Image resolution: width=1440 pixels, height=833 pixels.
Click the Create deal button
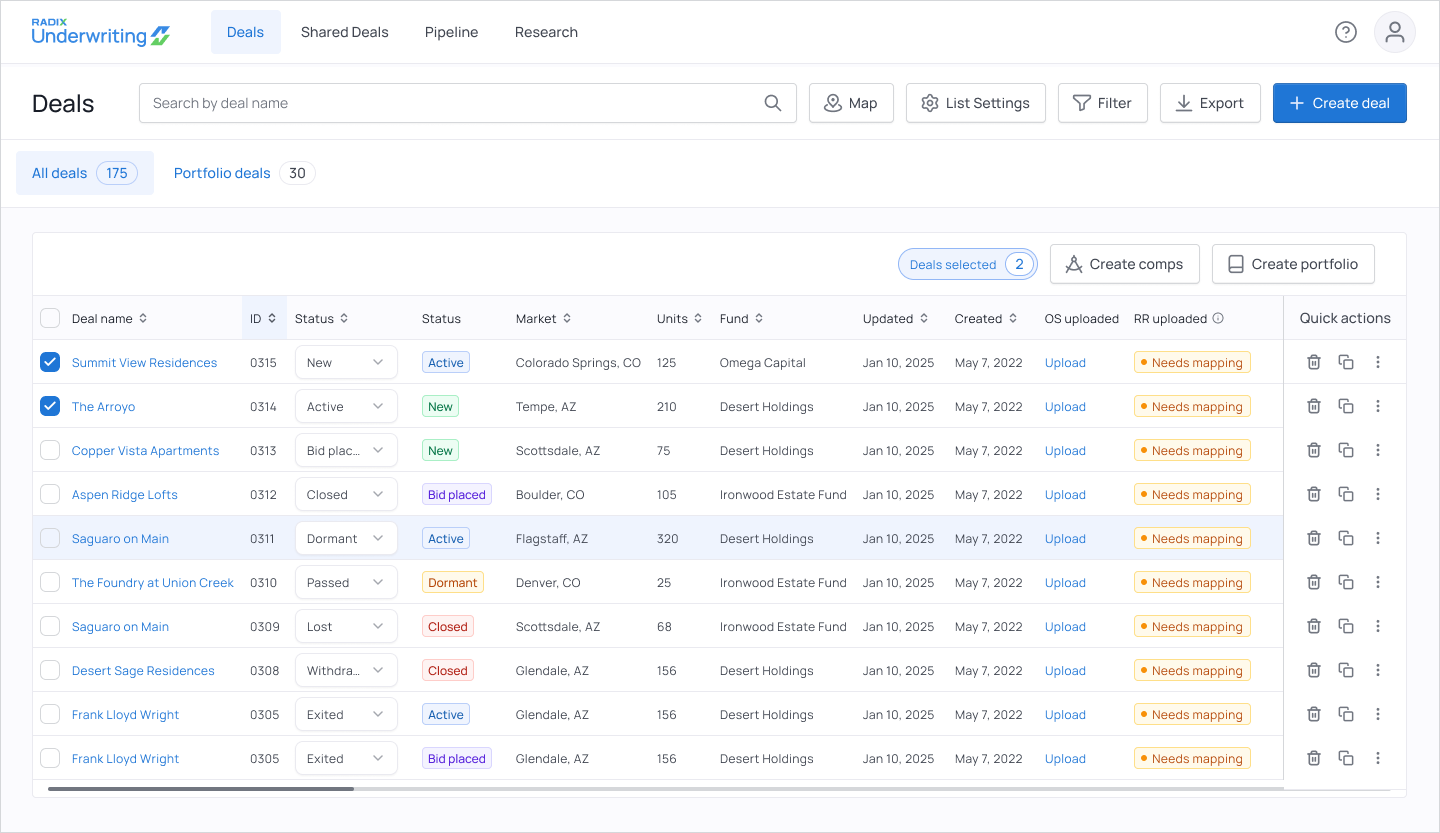click(x=1339, y=103)
